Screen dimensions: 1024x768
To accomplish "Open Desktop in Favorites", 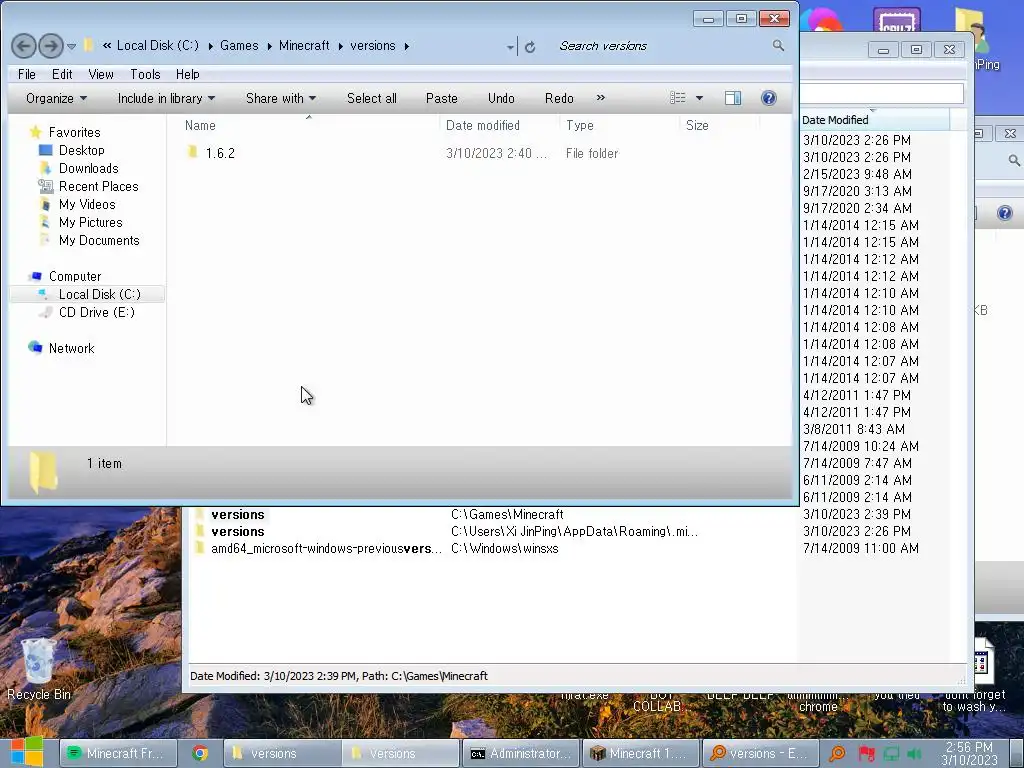I will point(81,150).
